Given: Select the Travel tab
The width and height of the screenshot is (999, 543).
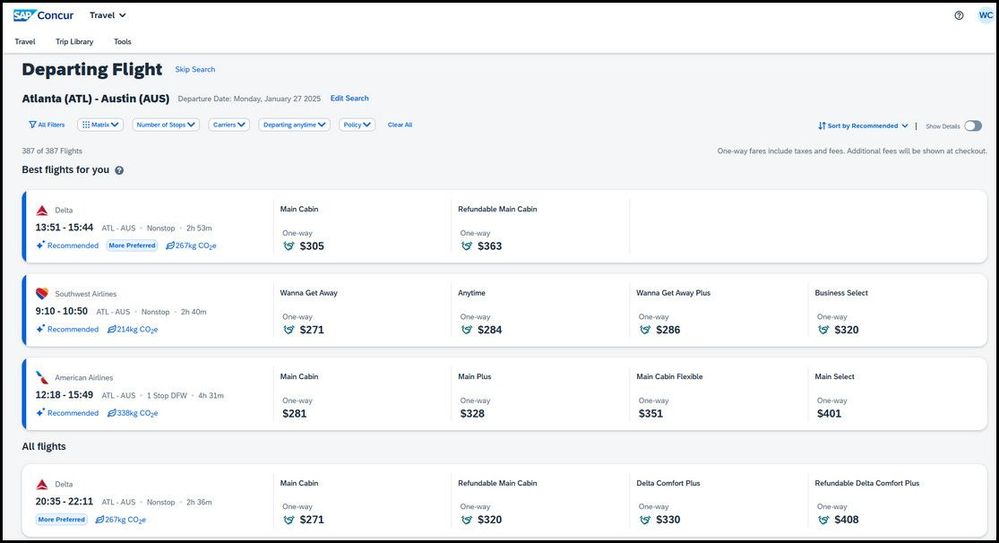Looking at the screenshot, I should (25, 41).
